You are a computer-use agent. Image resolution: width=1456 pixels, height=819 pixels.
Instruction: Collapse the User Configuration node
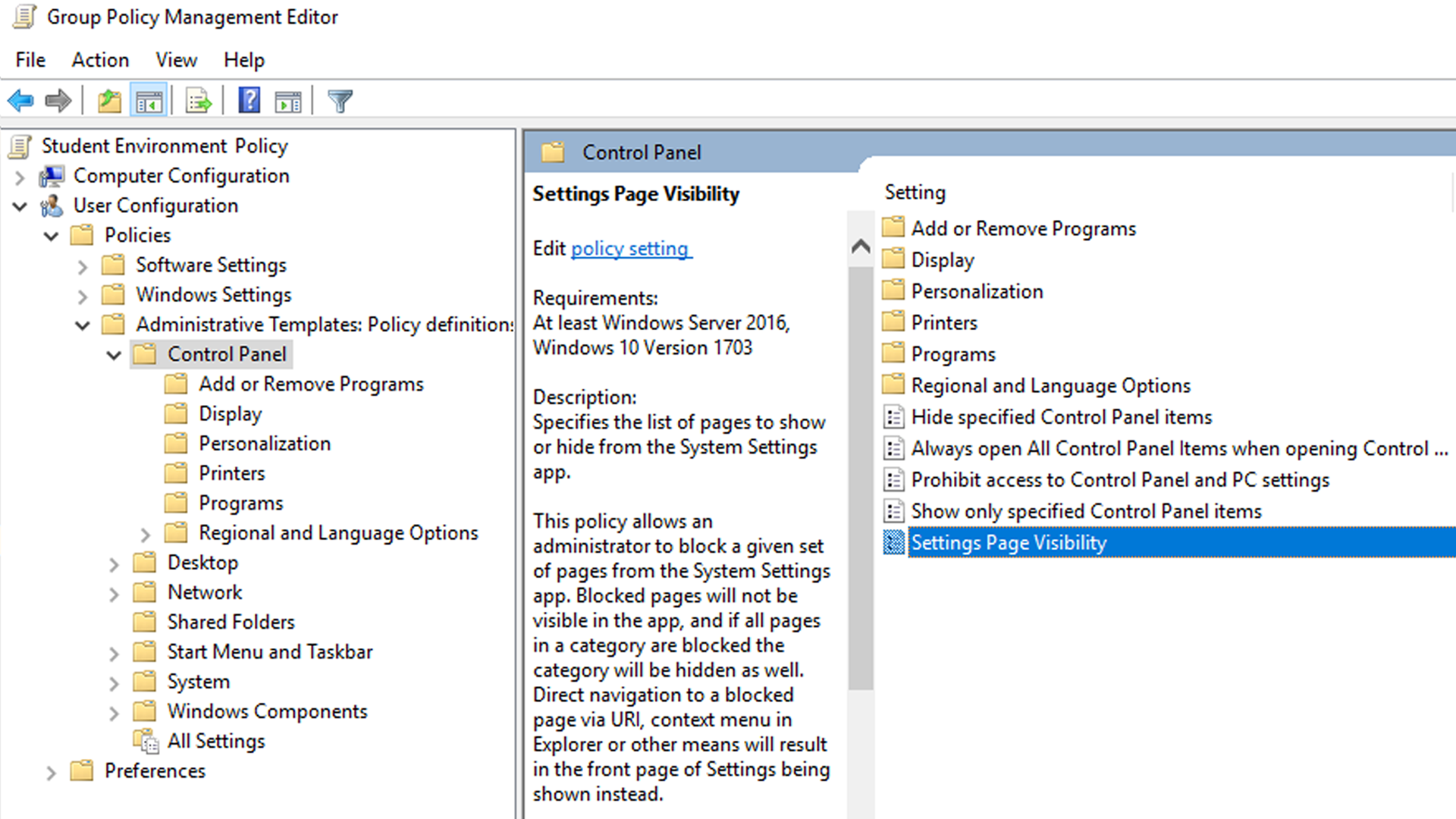click(x=20, y=206)
